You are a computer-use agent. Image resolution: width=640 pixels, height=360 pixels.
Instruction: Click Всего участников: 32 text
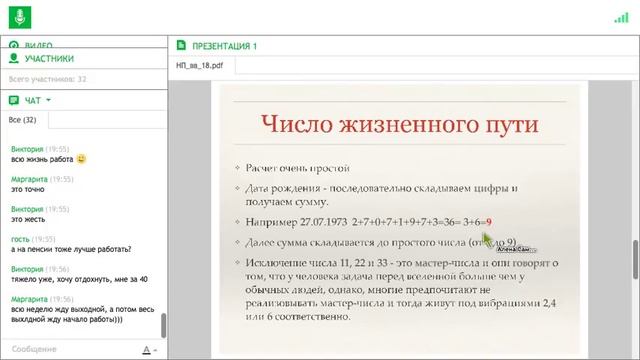coord(48,79)
